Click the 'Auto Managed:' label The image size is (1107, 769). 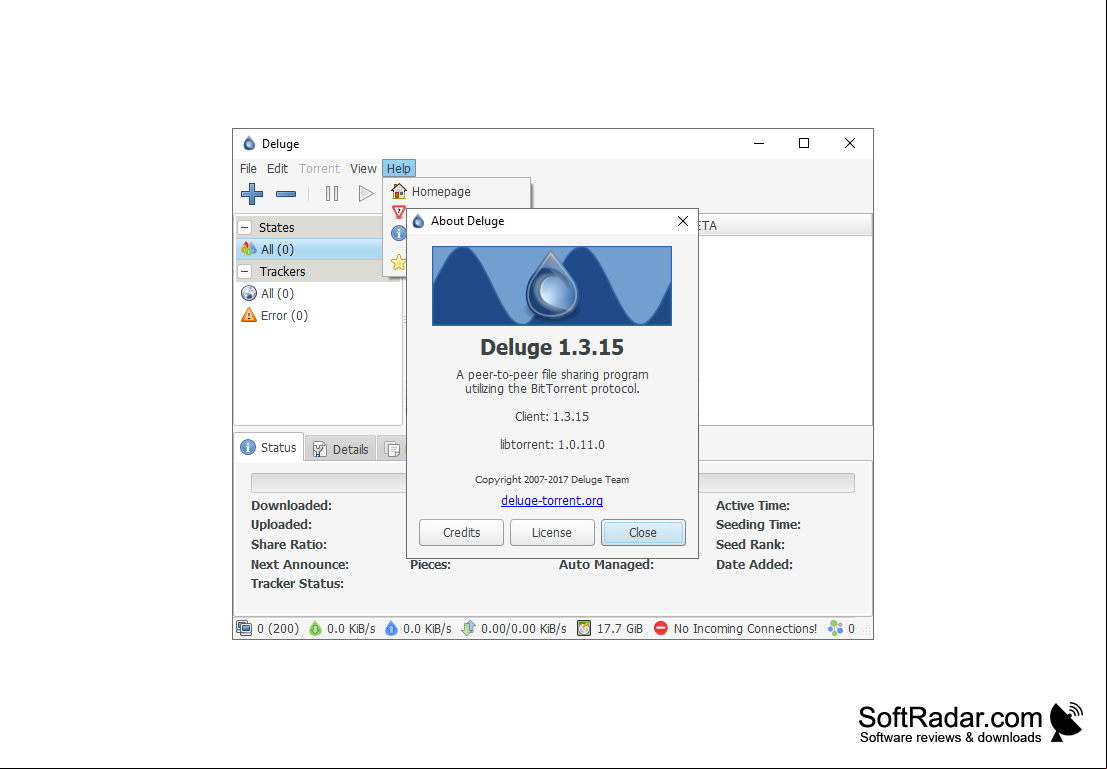pos(606,564)
